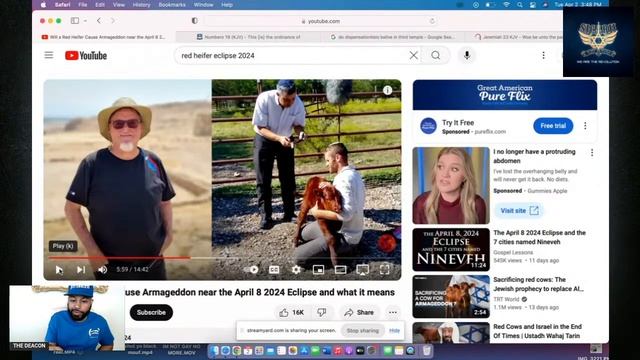
Task: Like the video with thumbs up 16K
Action: pyautogui.click(x=292, y=312)
